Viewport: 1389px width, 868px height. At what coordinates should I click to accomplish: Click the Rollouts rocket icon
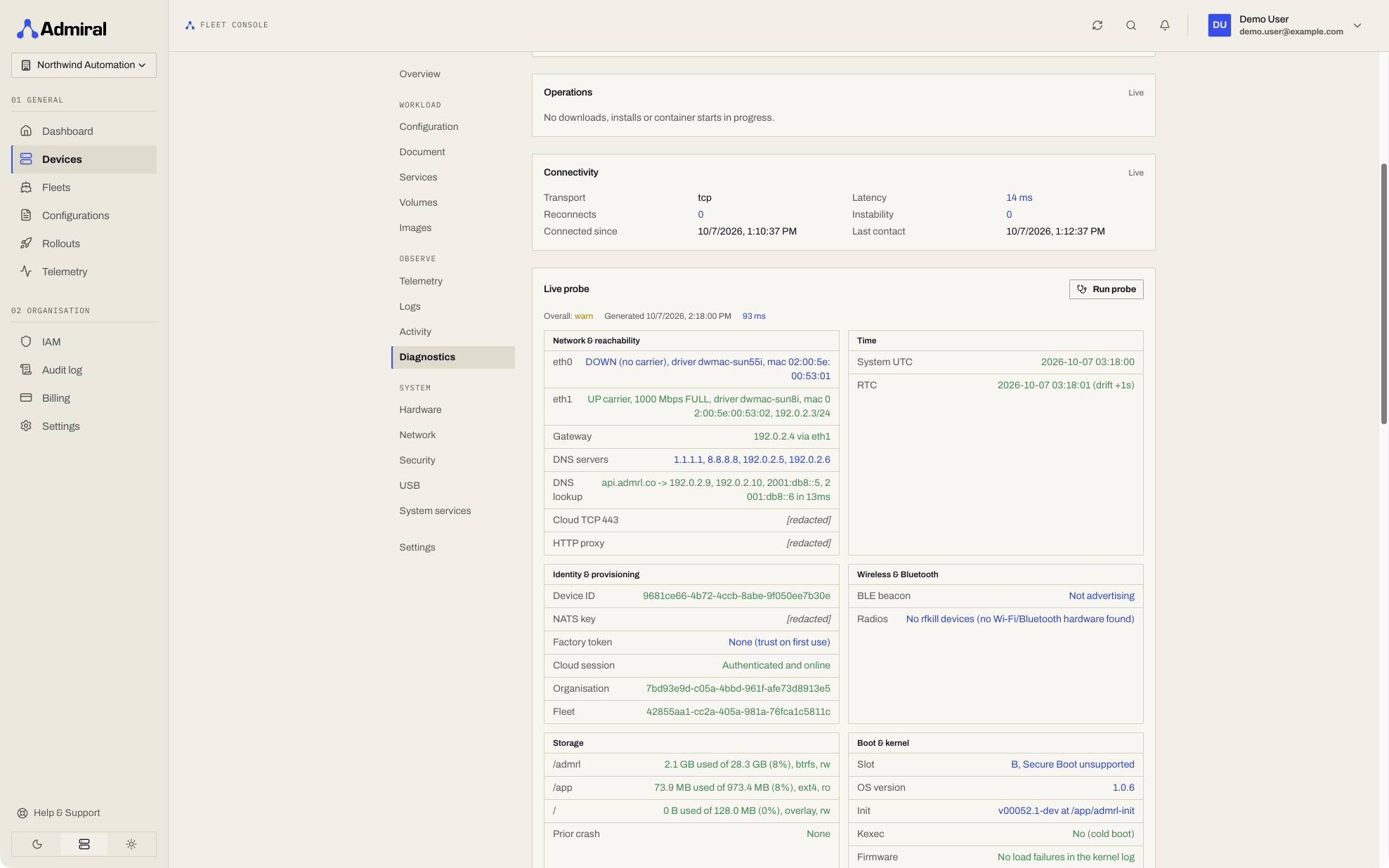(x=26, y=243)
